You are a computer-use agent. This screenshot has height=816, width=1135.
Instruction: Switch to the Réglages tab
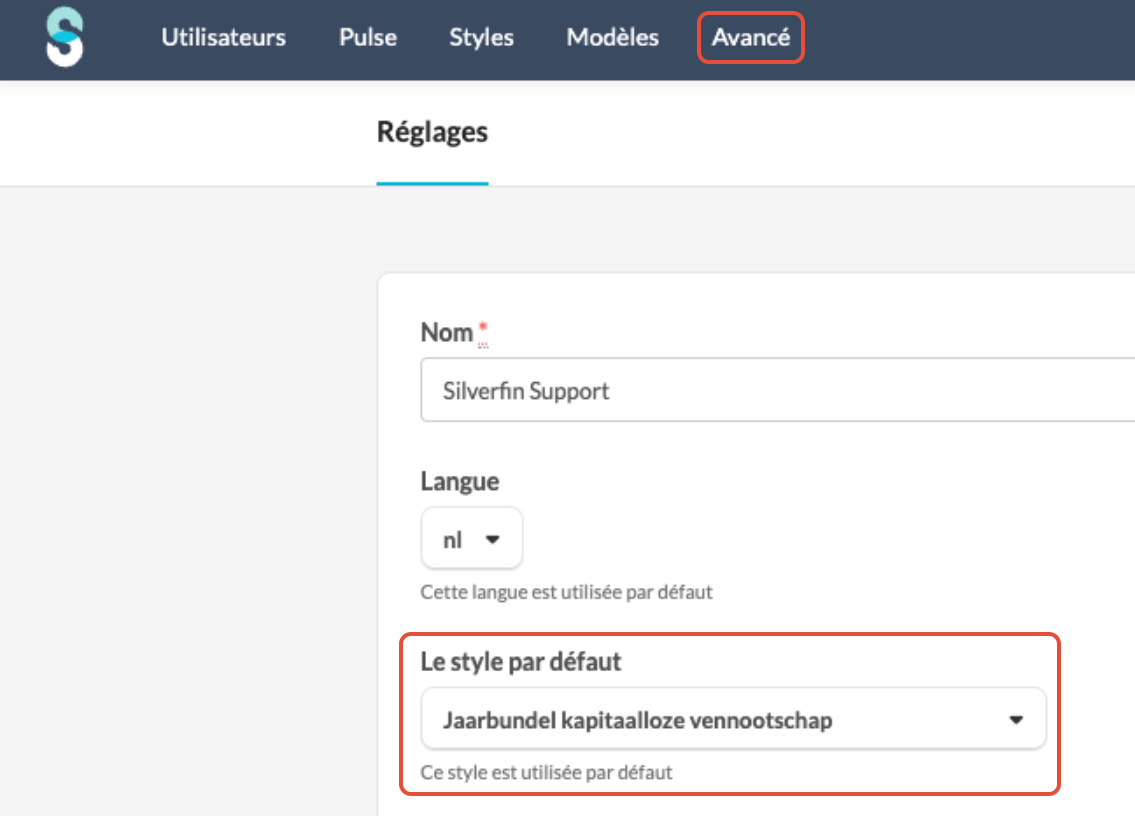point(432,132)
